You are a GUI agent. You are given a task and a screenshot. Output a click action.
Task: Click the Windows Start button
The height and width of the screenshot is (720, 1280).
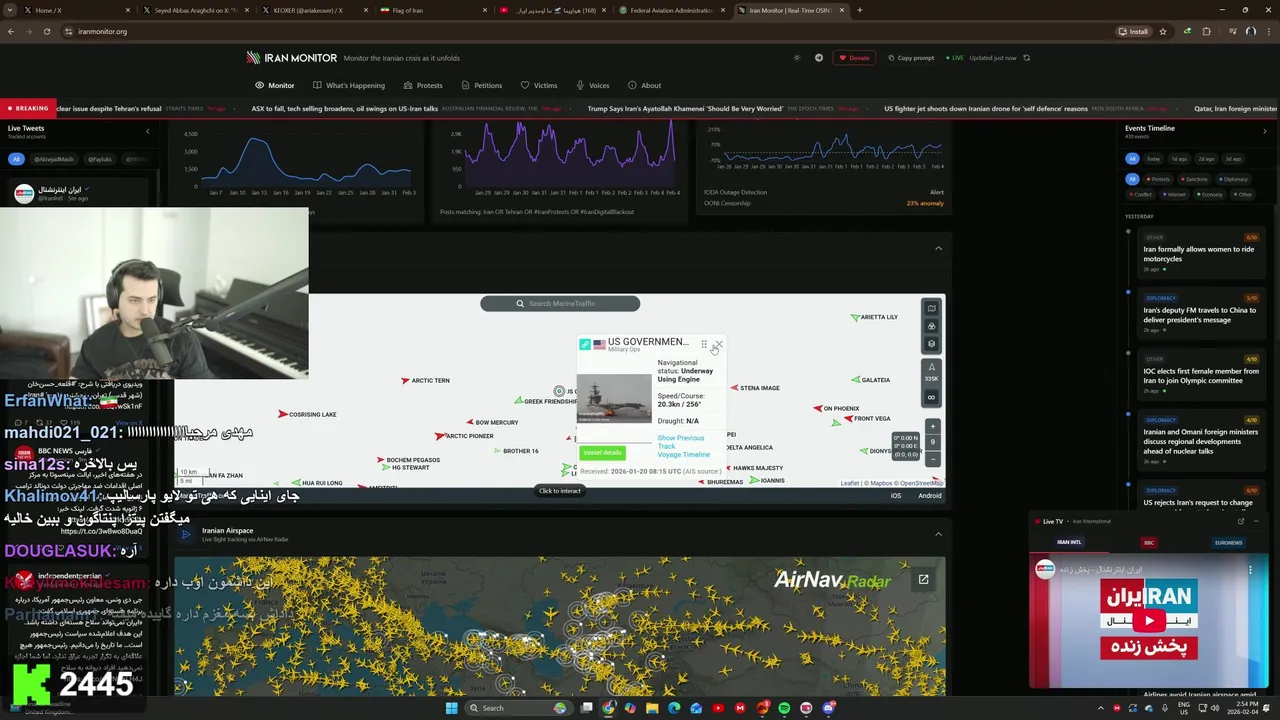tap(451, 708)
